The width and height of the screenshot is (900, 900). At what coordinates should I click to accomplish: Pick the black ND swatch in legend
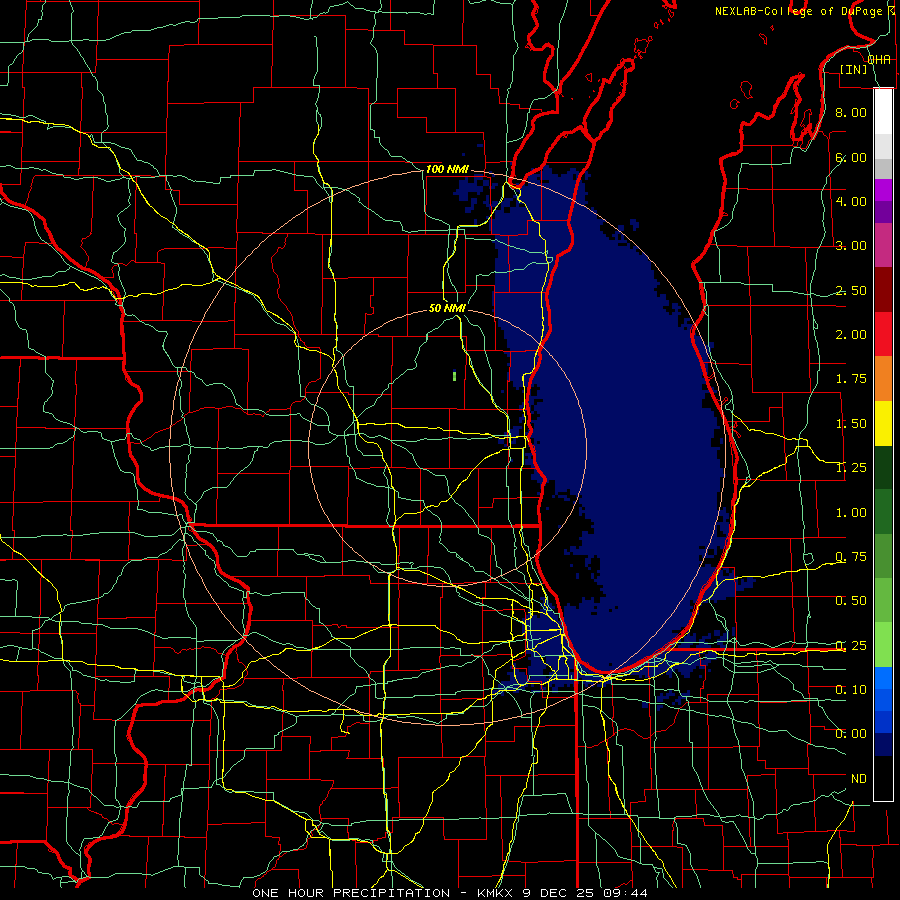[x=883, y=778]
